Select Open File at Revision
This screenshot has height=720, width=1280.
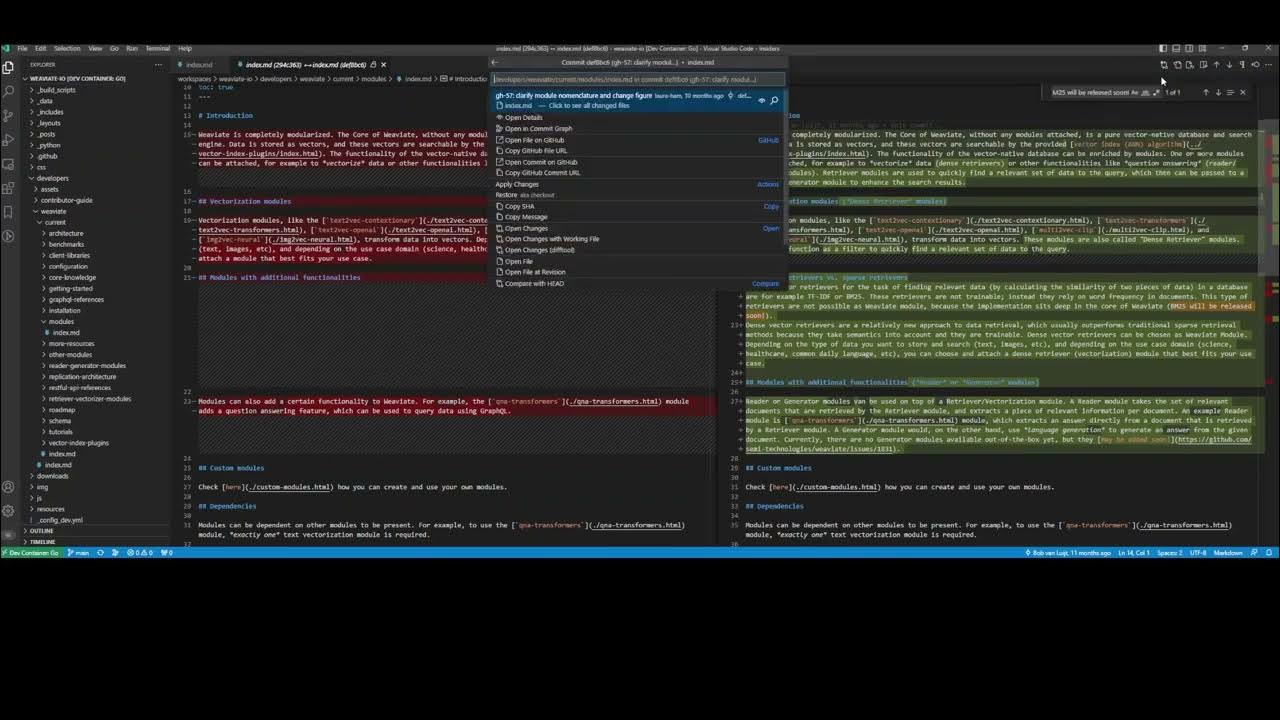tap(637, 272)
